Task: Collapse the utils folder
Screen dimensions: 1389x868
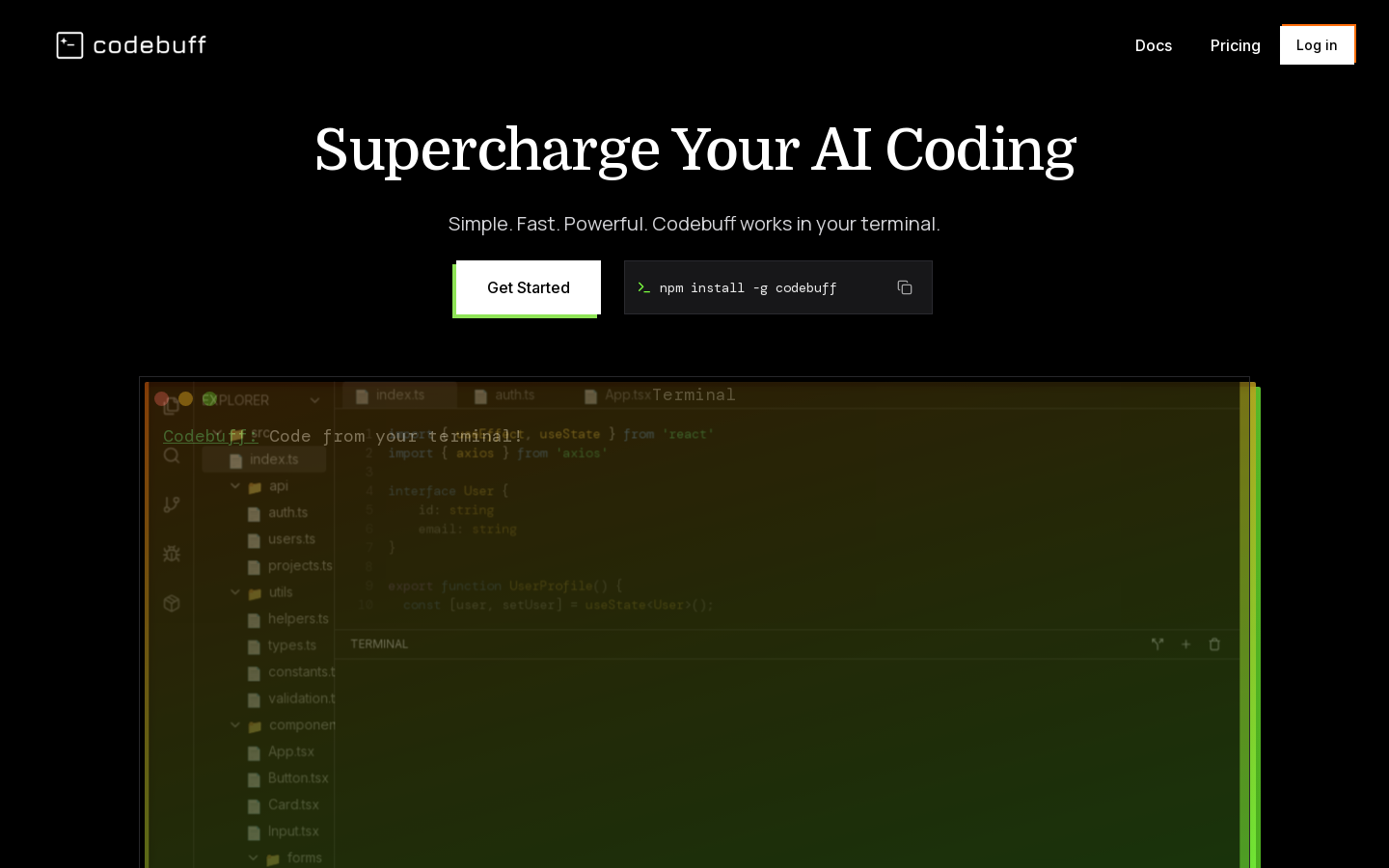Action: pyautogui.click(x=235, y=592)
